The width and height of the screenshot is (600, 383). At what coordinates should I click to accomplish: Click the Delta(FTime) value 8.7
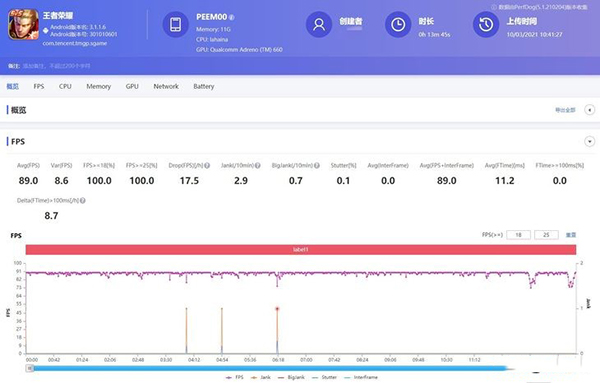click(51, 216)
